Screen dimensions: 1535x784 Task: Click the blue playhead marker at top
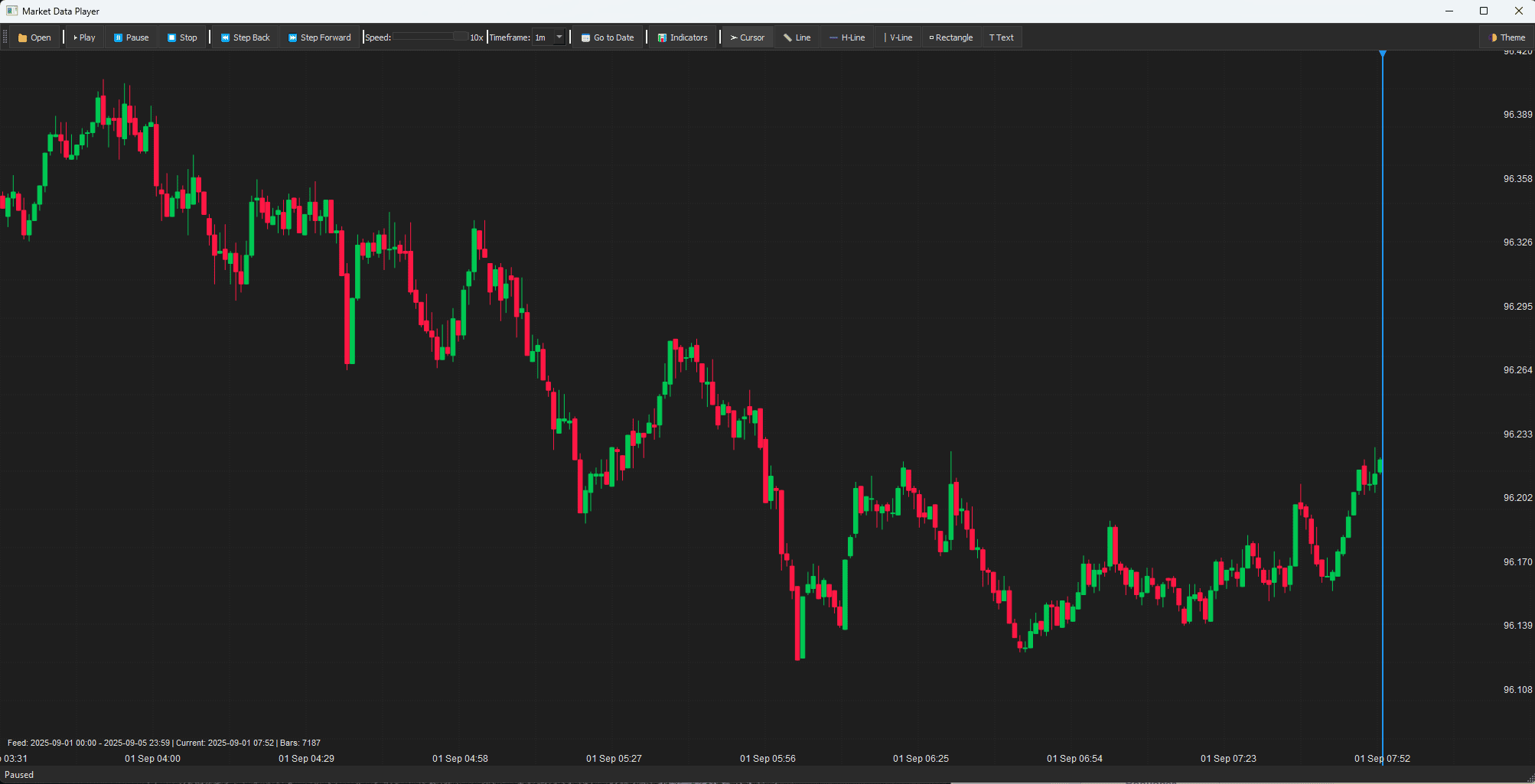pyautogui.click(x=1383, y=54)
